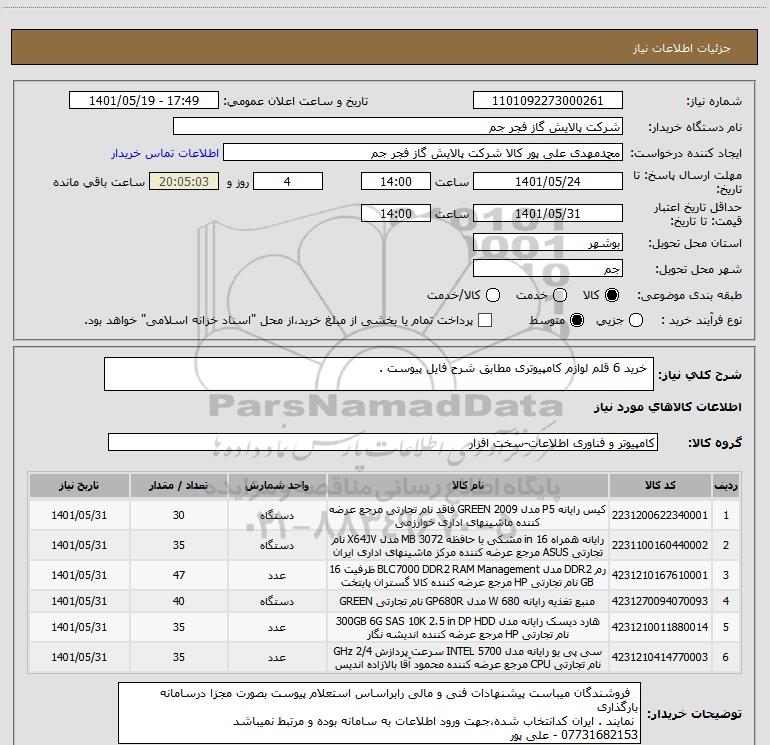This screenshot has width=770, height=745.
Task: Click the need date 1401/05/31 in row 6
Action: (x=79, y=657)
